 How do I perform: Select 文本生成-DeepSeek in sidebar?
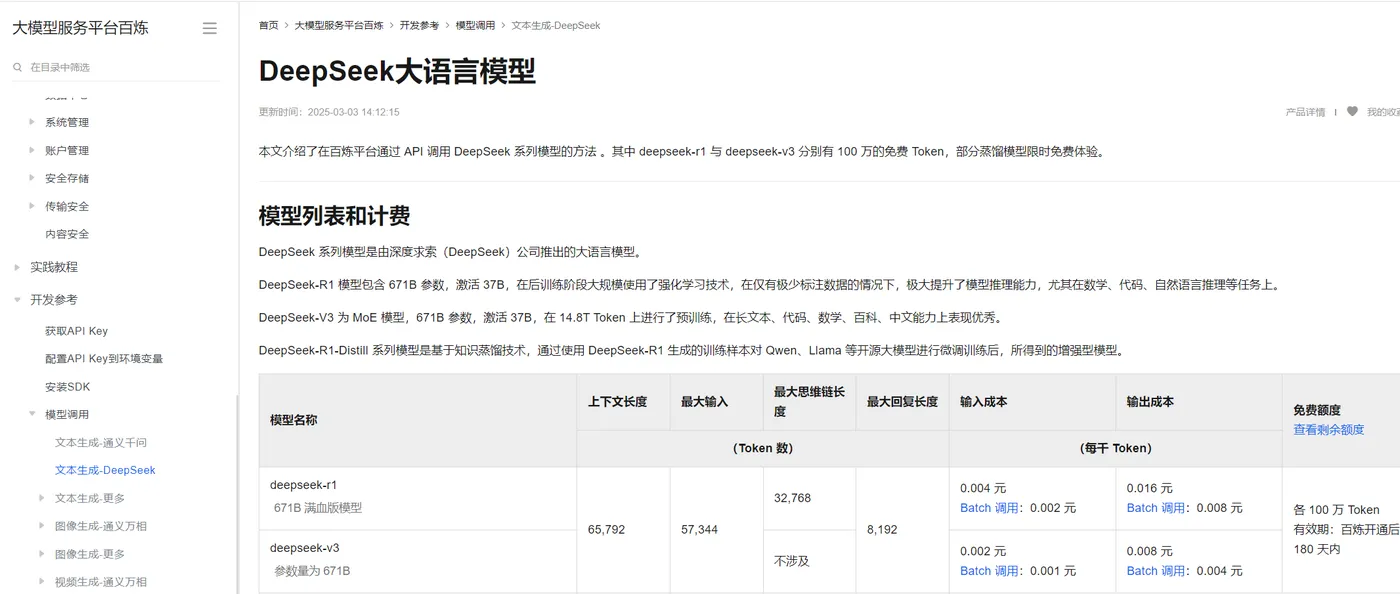105,470
